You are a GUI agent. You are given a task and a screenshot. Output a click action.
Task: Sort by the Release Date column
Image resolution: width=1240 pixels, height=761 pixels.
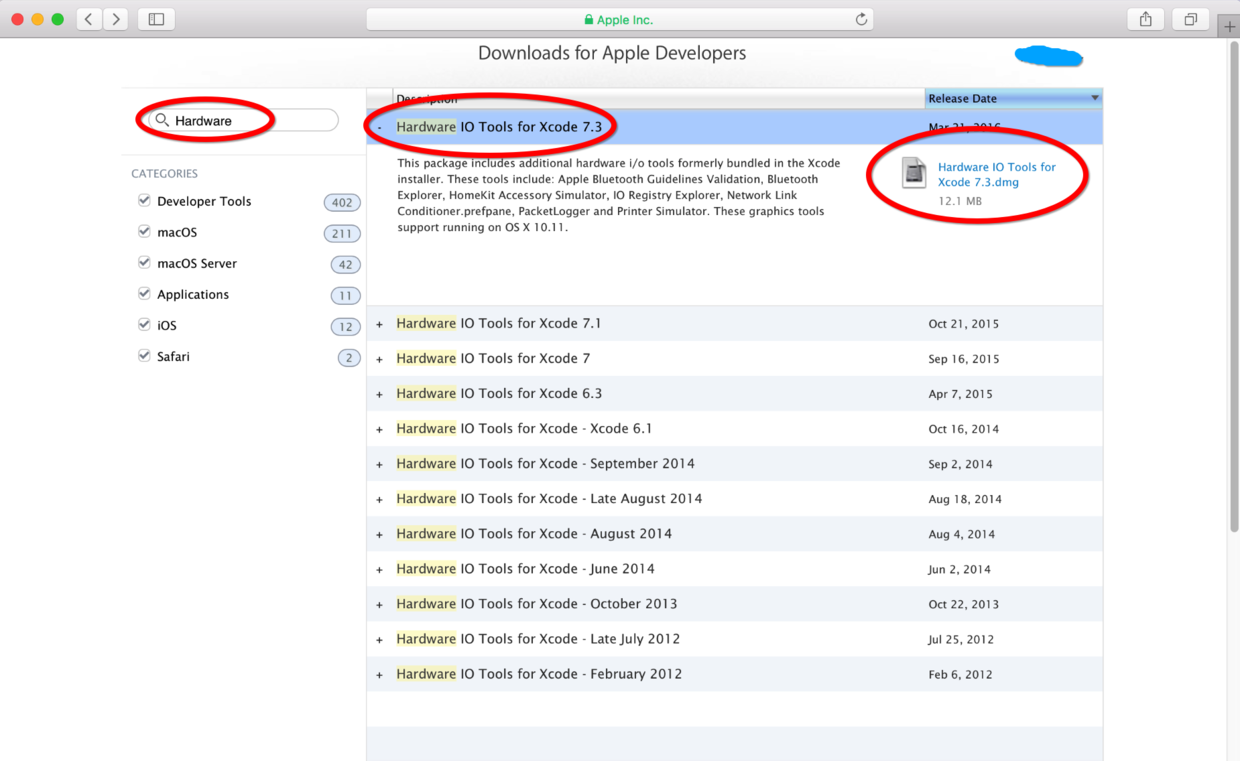(1013, 98)
